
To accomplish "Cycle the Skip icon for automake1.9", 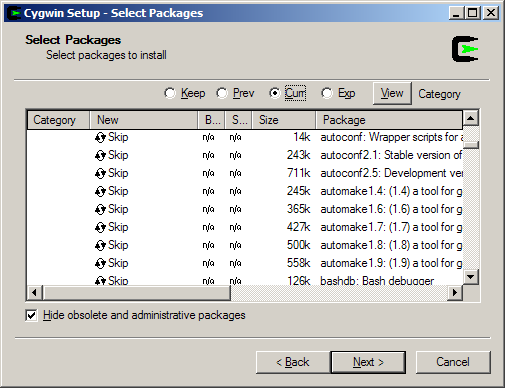I will coord(100,263).
